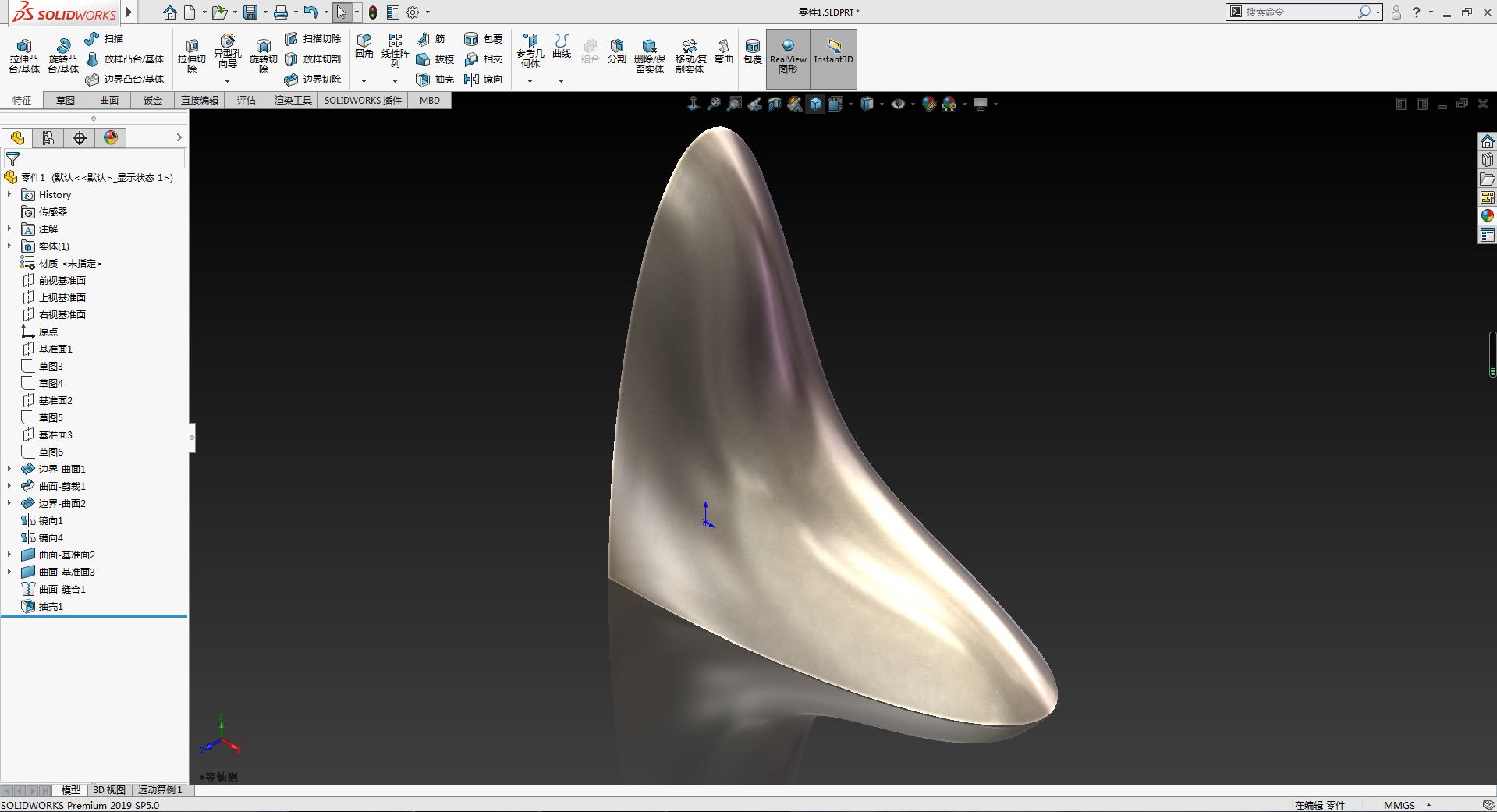Select the 抽壳 shell tool in ribbon
This screenshot has width=1497, height=812.
click(435, 80)
